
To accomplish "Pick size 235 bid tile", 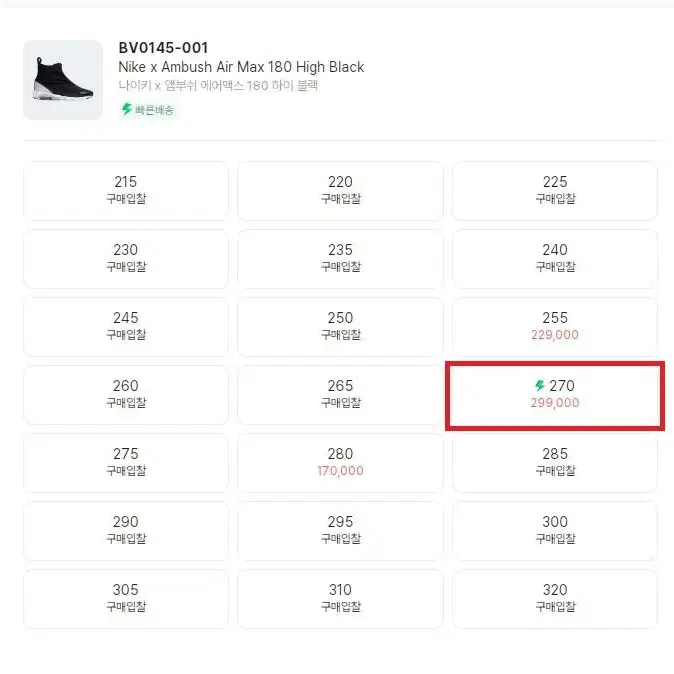I will (340, 259).
